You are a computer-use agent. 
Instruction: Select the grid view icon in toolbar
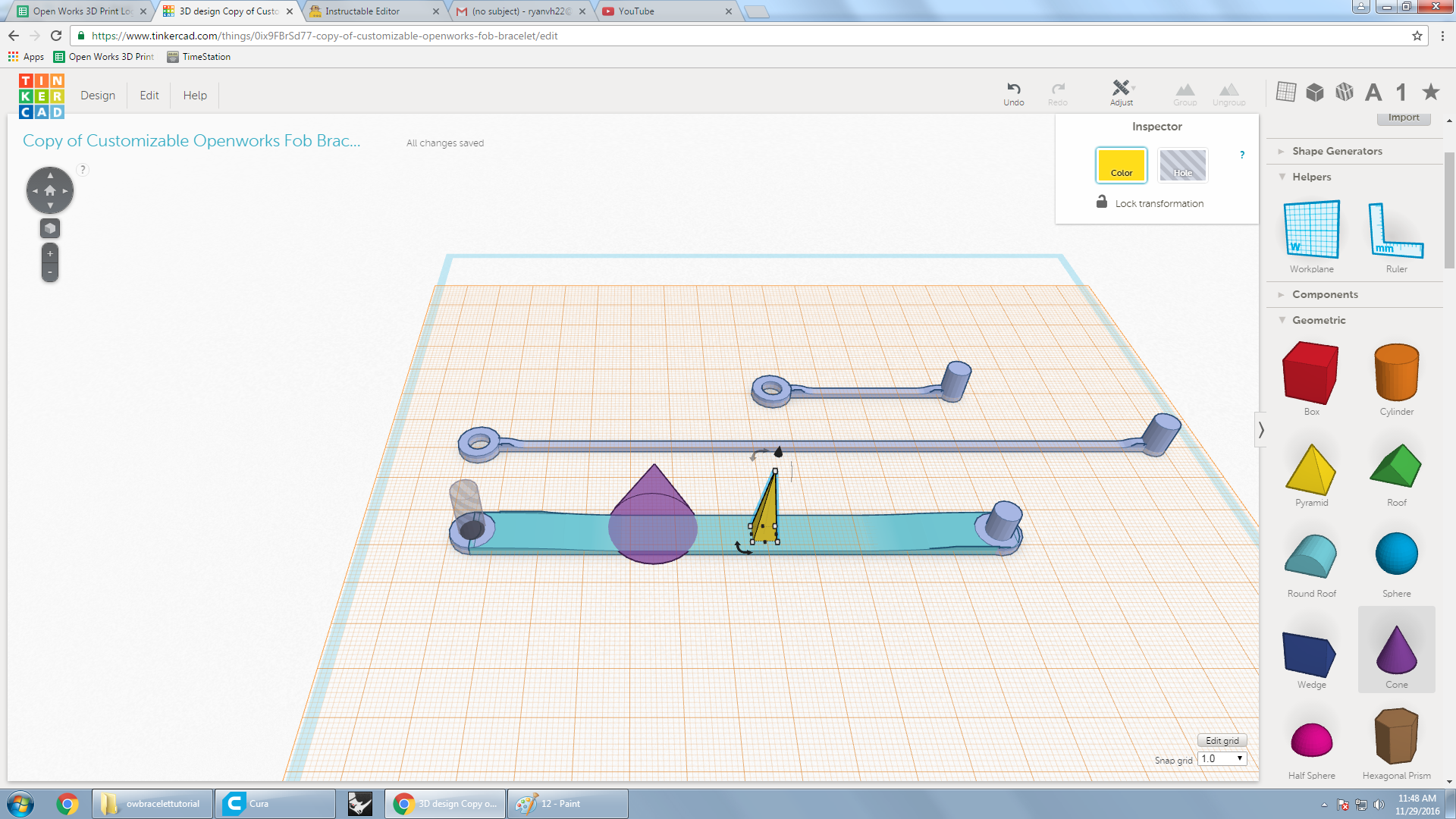coord(1286,92)
